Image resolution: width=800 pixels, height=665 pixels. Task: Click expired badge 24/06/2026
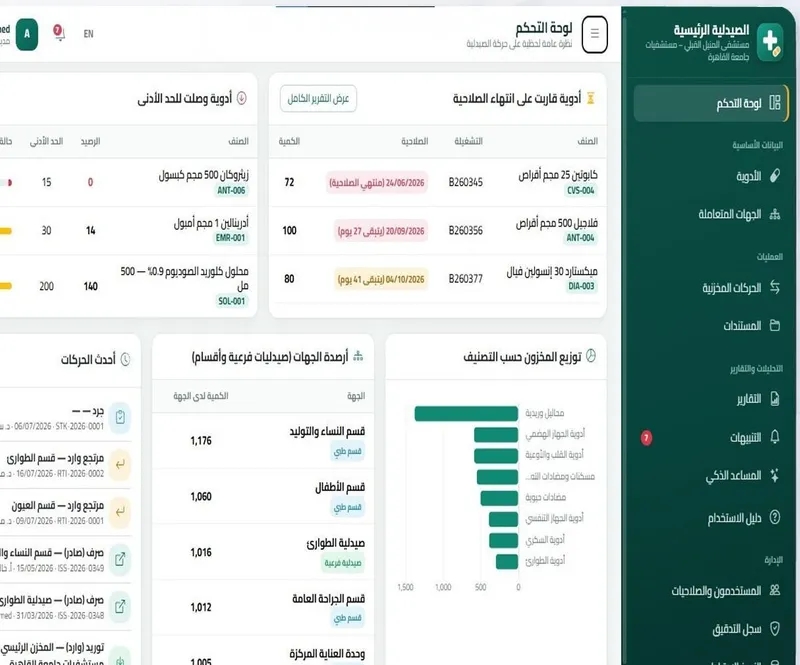(377, 183)
